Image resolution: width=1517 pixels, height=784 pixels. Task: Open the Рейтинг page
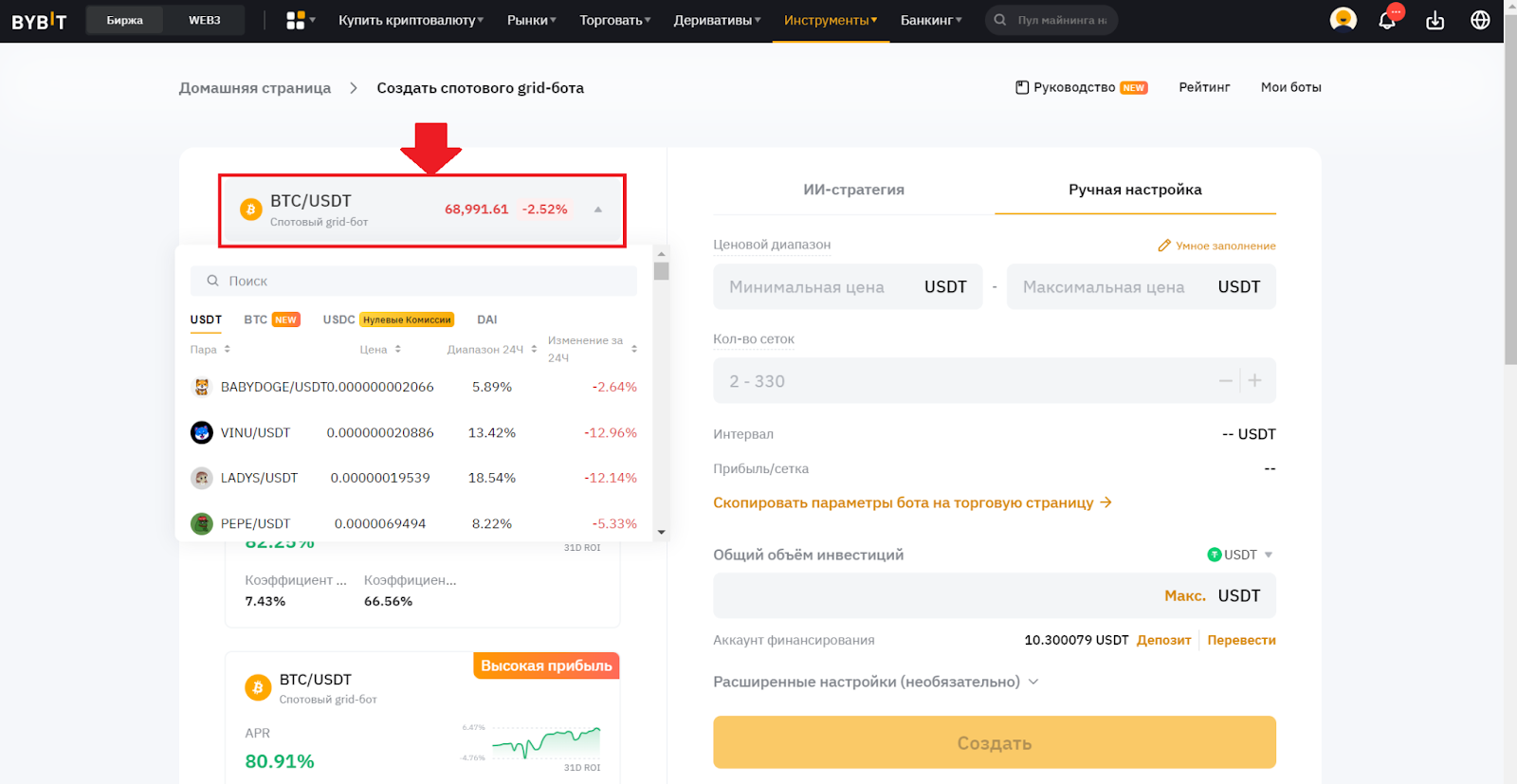pyautogui.click(x=1204, y=87)
